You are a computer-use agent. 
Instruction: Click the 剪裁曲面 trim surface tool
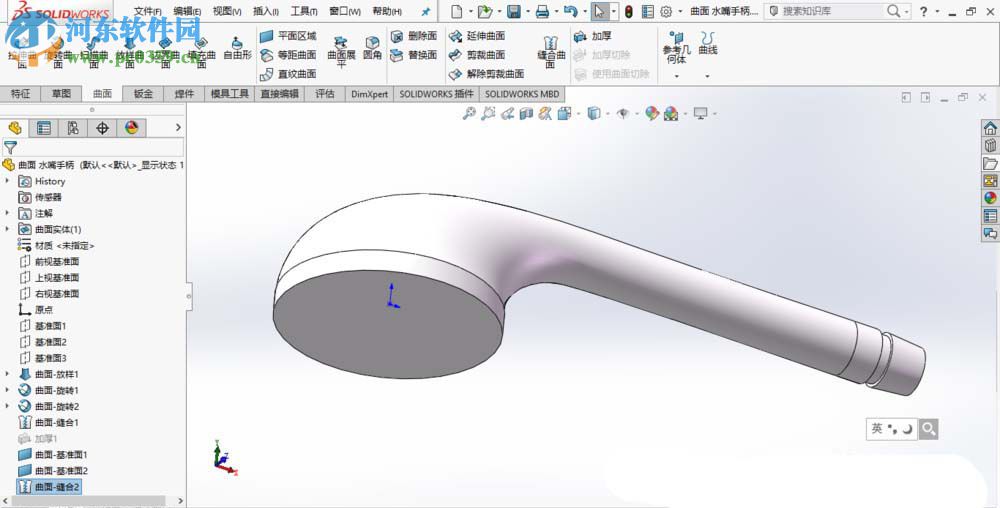(477, 55)
